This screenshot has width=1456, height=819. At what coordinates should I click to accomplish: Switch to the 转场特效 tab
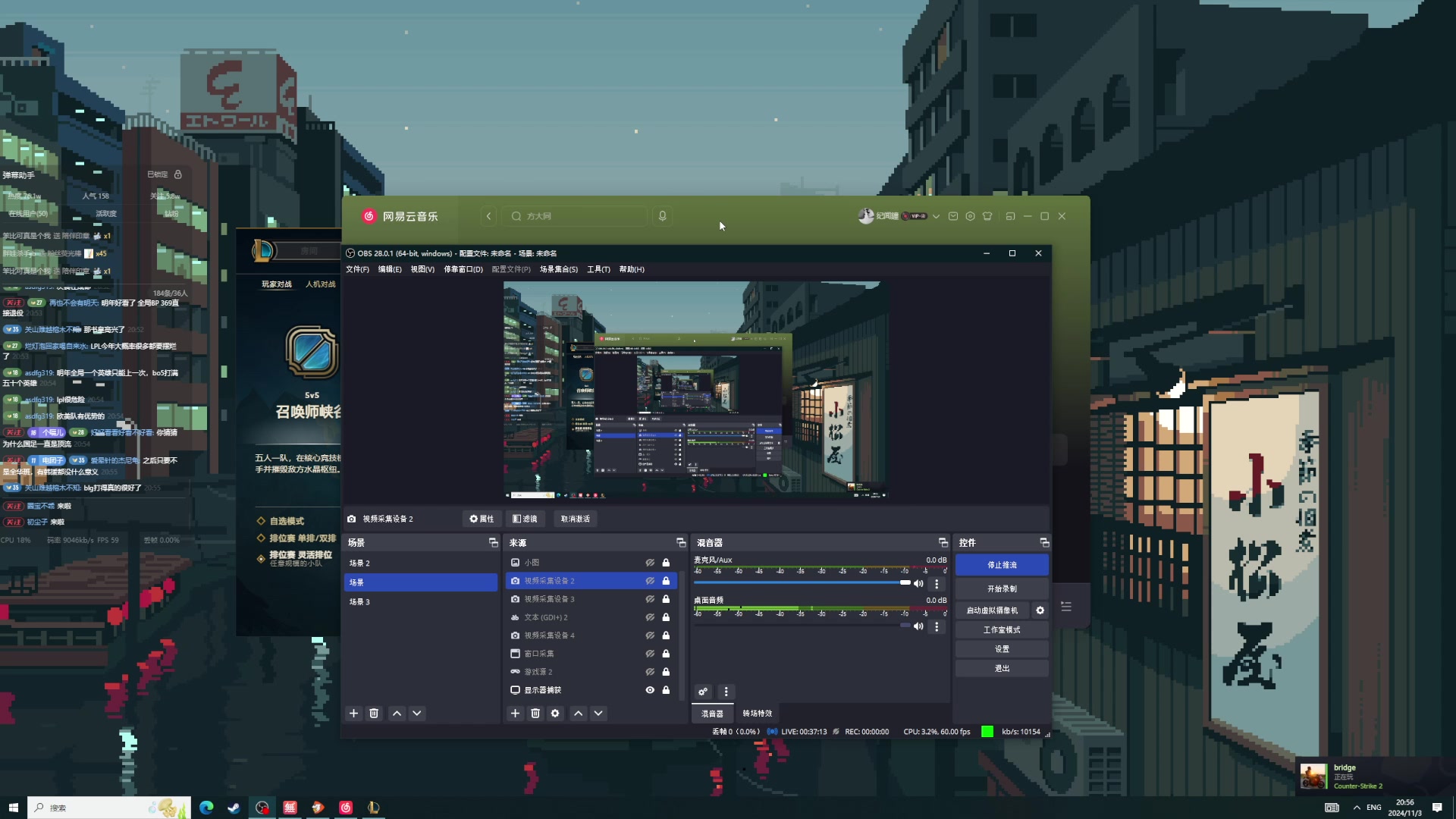tap(757, 714)
